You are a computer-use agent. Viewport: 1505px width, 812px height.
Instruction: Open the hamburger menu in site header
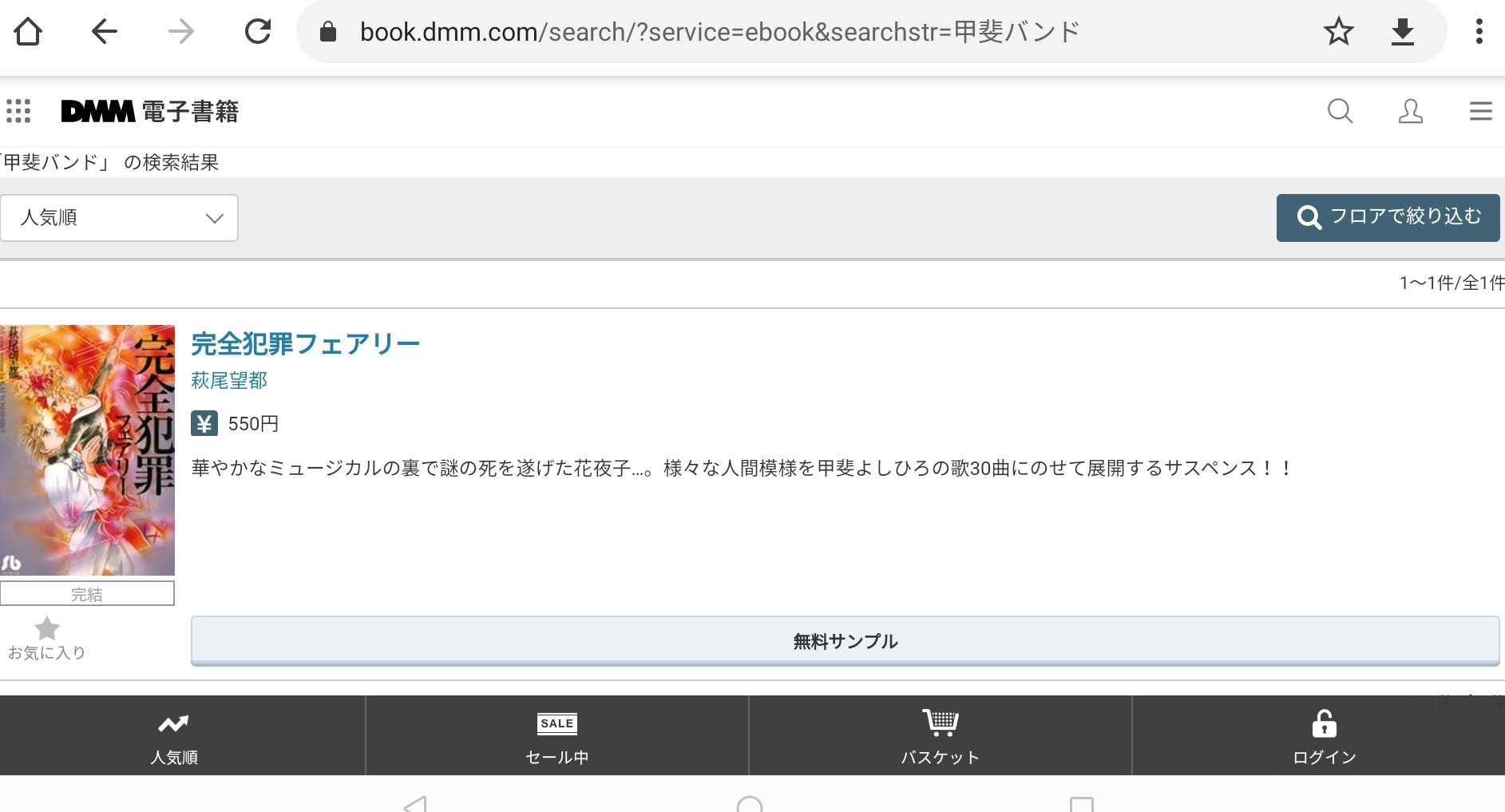tap(1480, 111)
